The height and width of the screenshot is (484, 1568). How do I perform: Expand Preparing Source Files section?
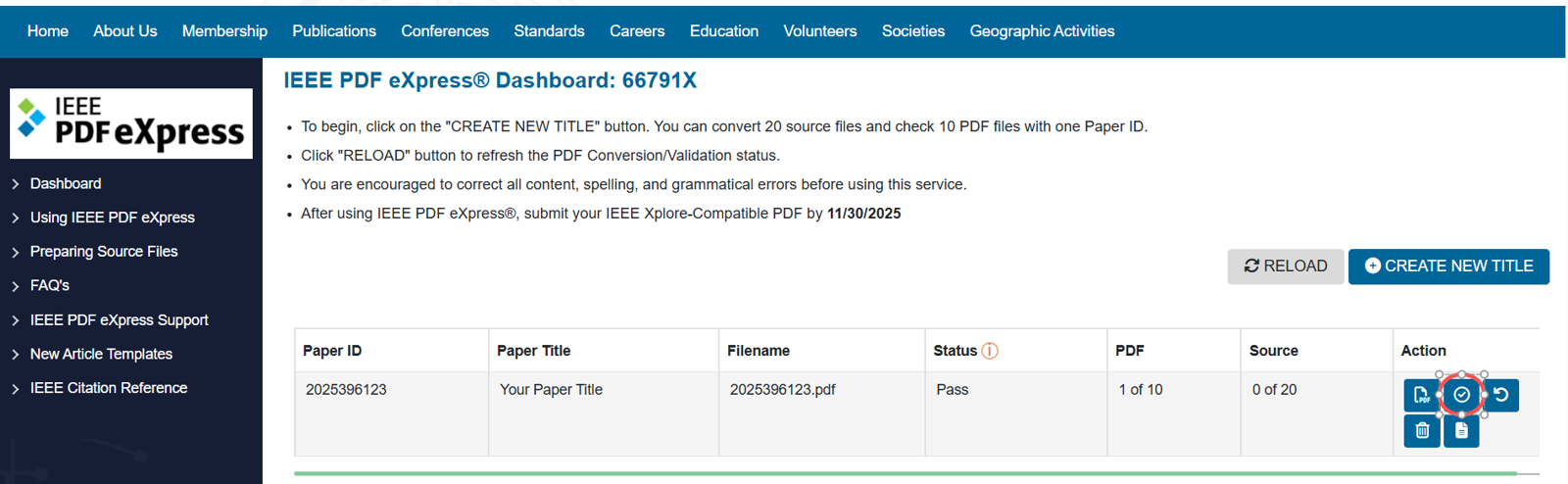104,252
